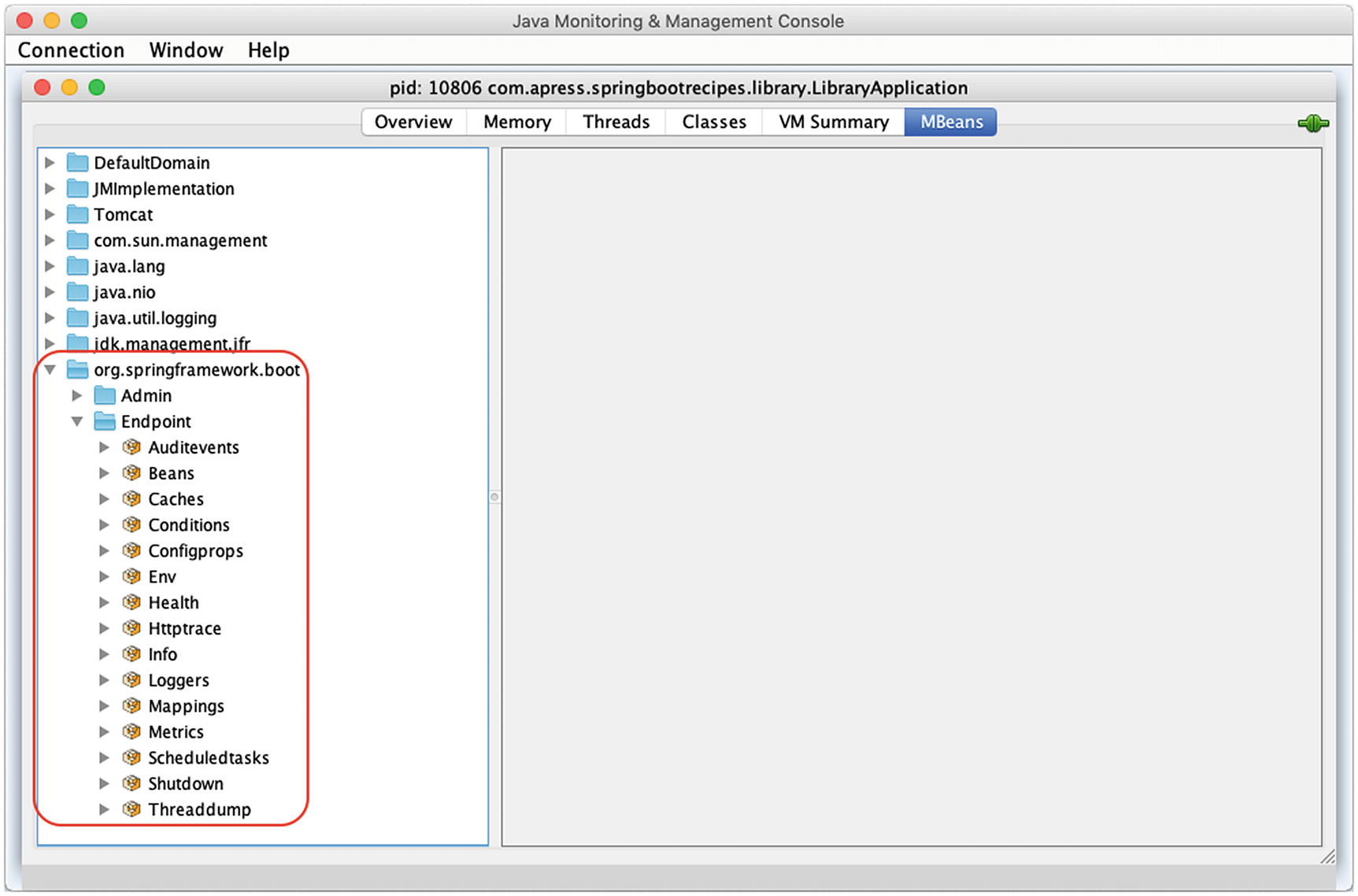The width and height of the screenshot is (1358, 896).
Task: Select the Mappings MBean icon
Action: pos(131,706)
